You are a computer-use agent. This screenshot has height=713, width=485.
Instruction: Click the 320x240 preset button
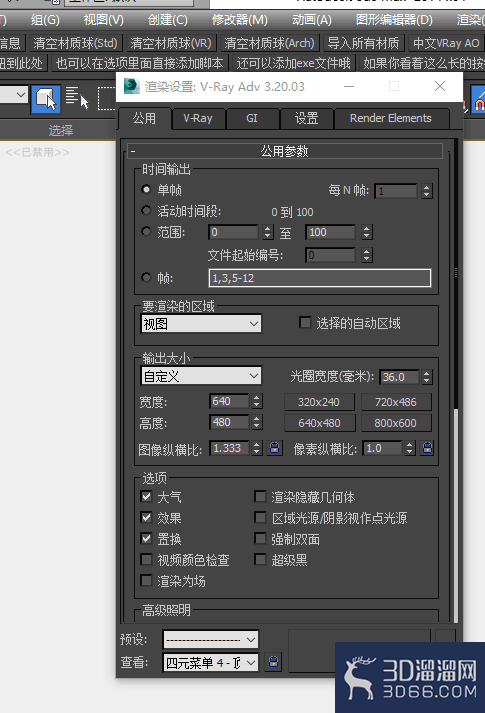pos(319,402)
